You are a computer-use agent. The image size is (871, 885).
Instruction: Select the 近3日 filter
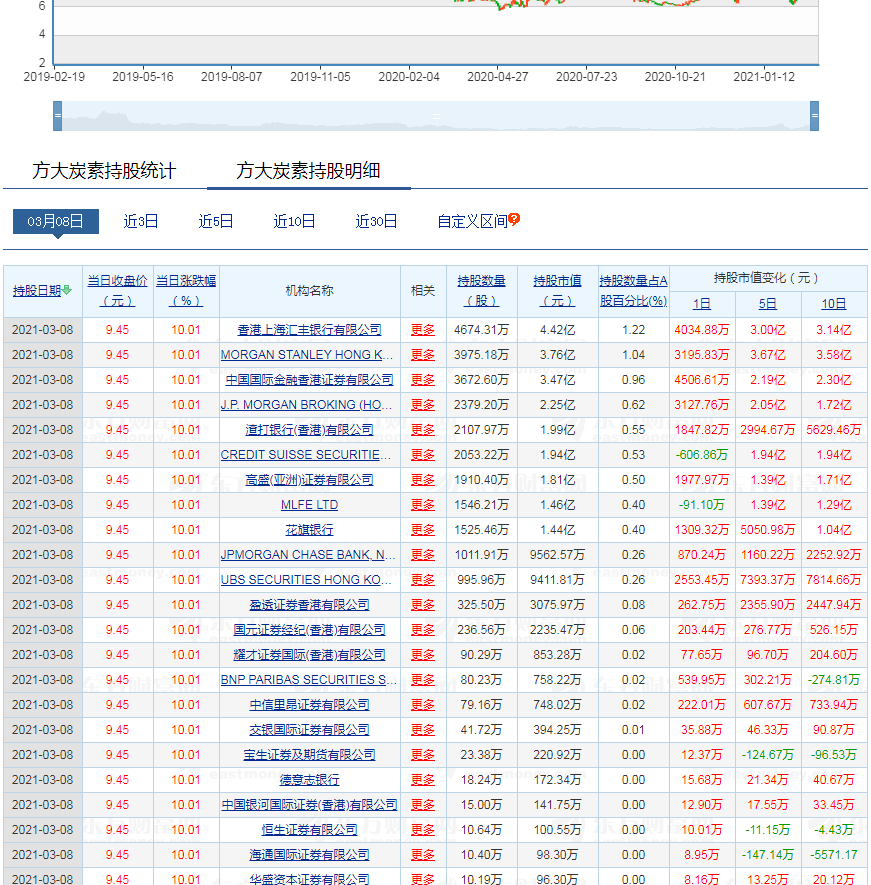(141, 221)
